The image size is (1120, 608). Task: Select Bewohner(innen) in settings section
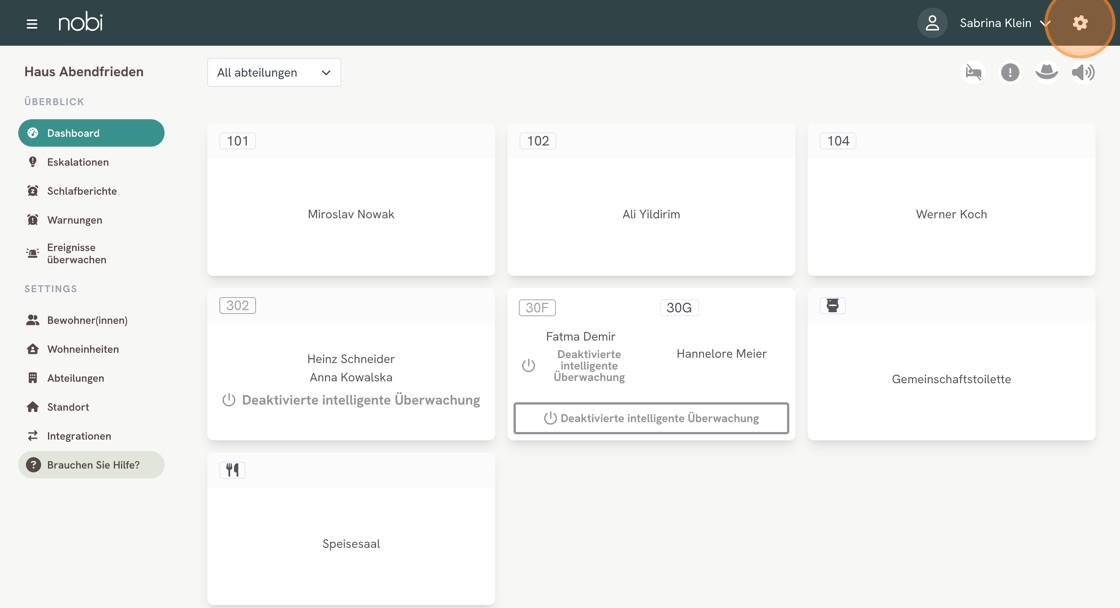click(87, 320)
